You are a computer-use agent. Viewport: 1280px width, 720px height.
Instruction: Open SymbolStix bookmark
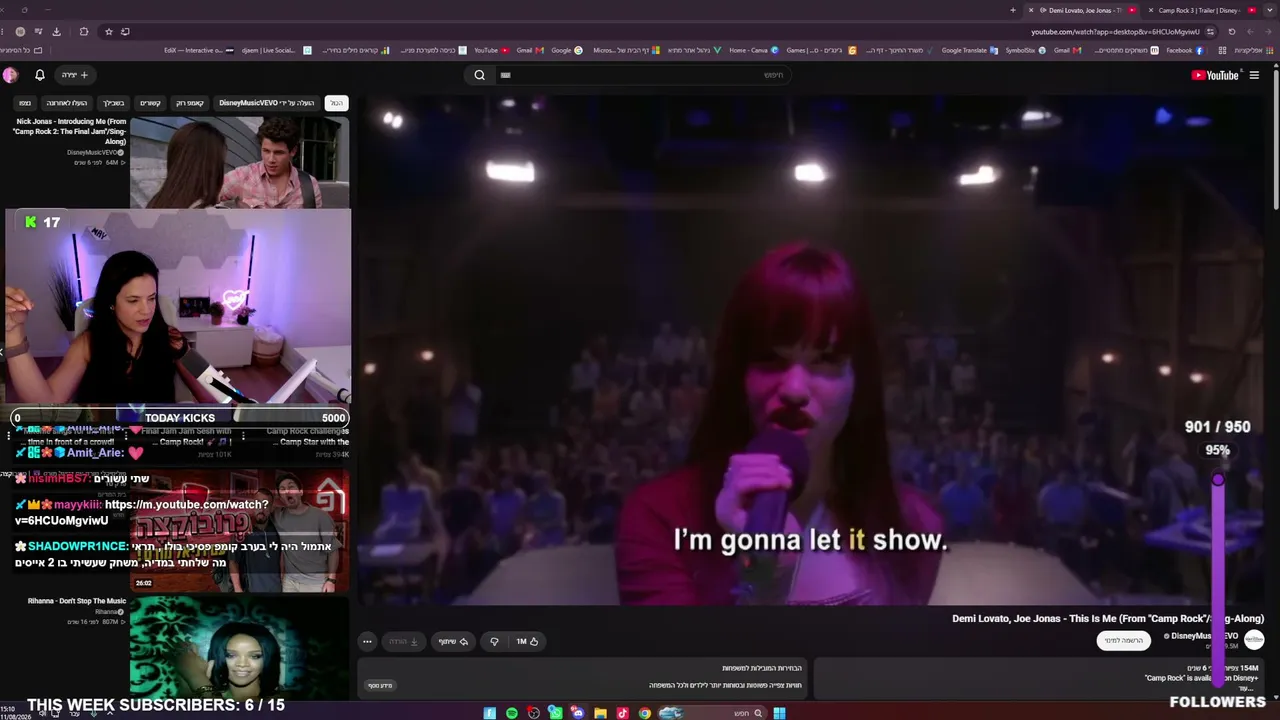coord(1025,50)
